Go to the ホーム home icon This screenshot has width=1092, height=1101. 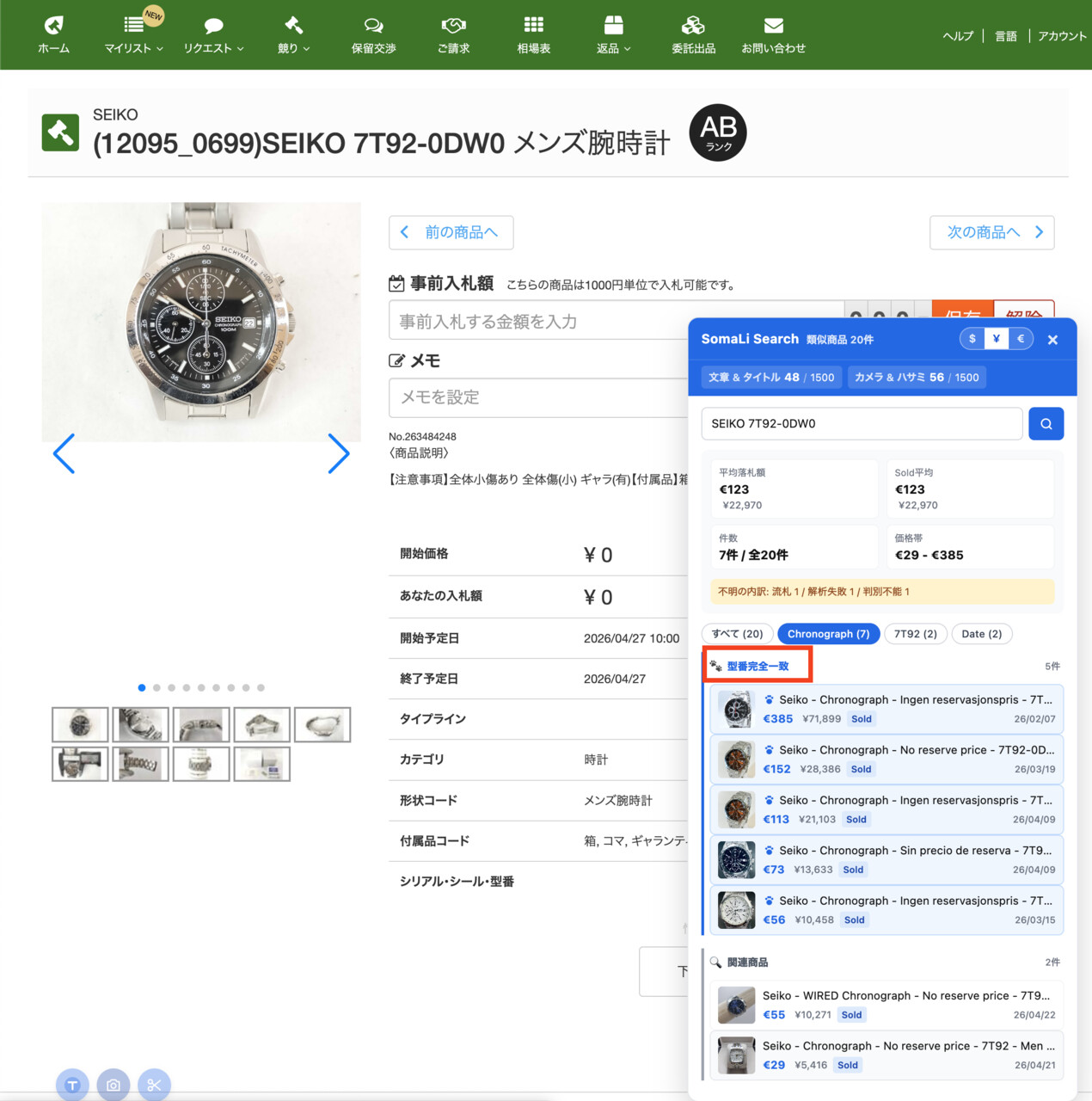[53, 34]
